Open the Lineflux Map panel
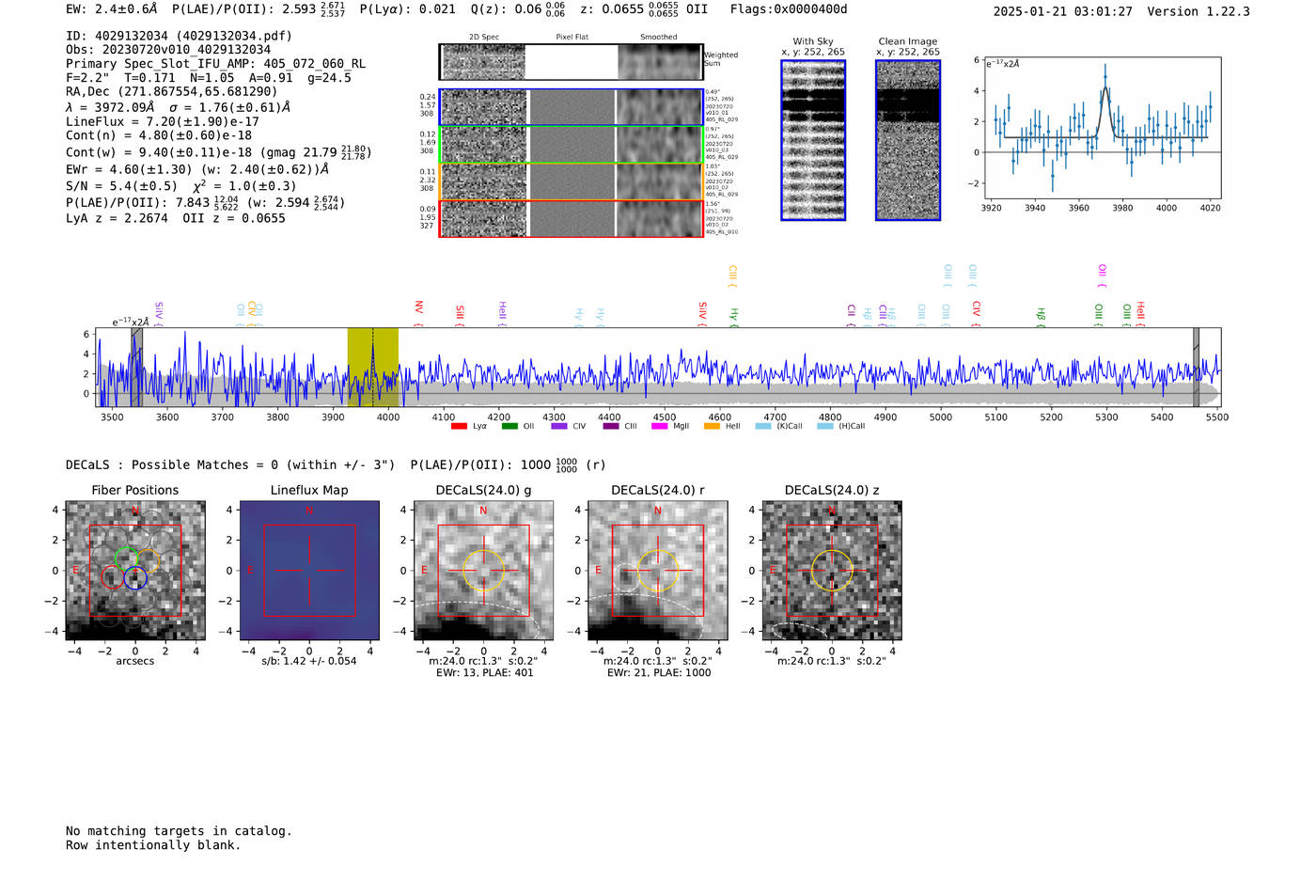The image size is (1316, 896). (x=309, y=571)
